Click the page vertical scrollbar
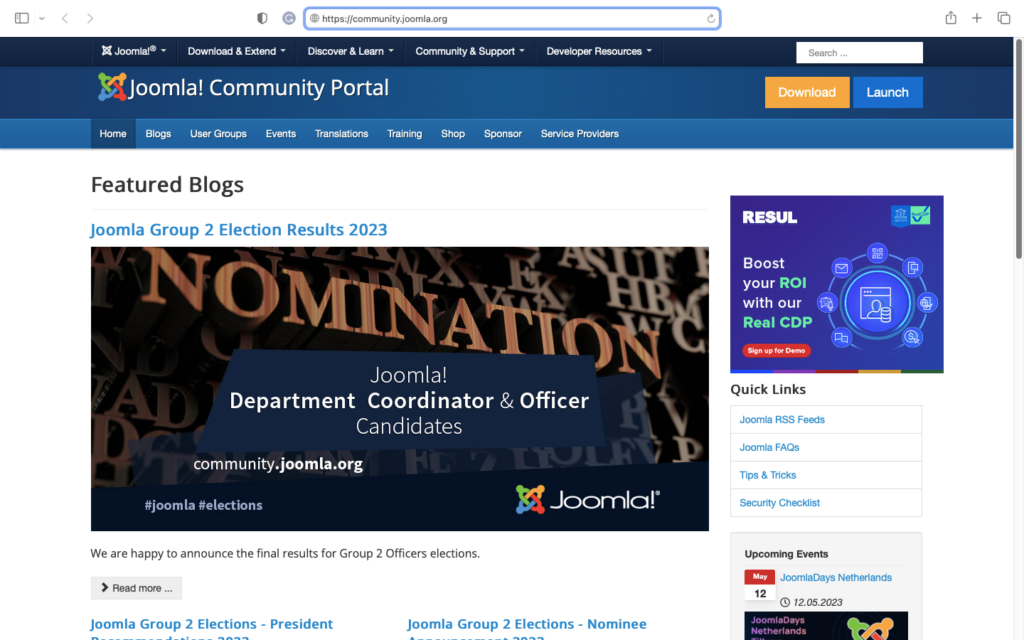Viewport: 1024px width, 640px height. [1018, 149]
